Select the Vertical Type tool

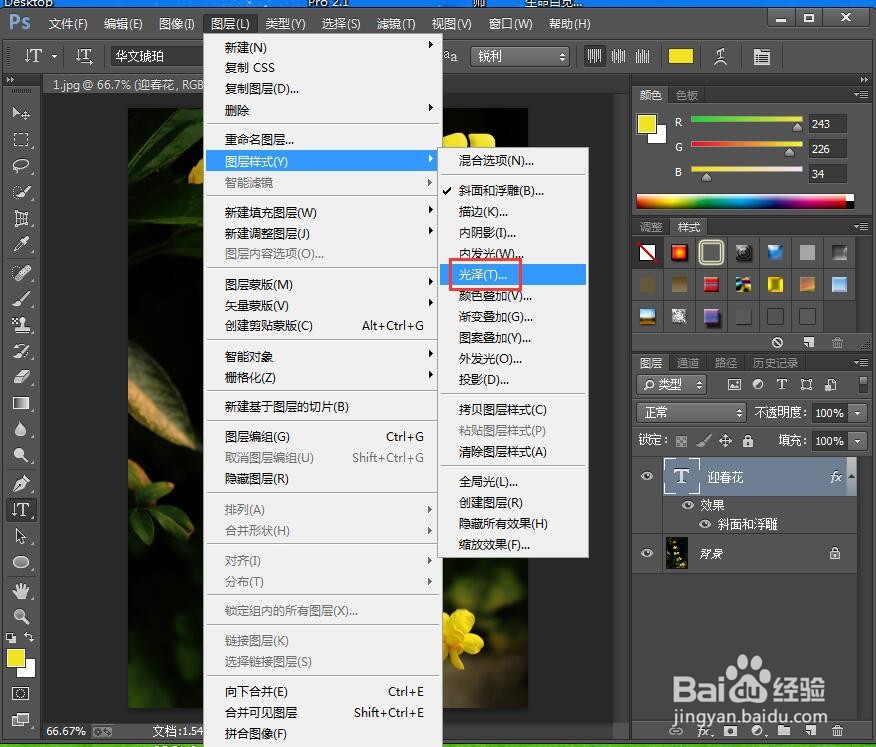tap(21, 510)
